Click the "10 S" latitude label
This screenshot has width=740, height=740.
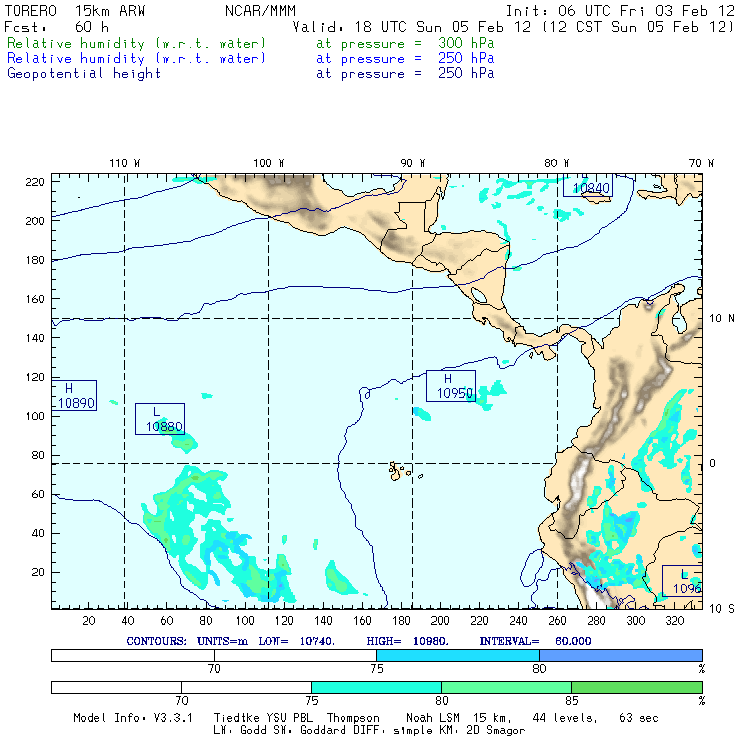pyautogui.click(x=722, y=609)
